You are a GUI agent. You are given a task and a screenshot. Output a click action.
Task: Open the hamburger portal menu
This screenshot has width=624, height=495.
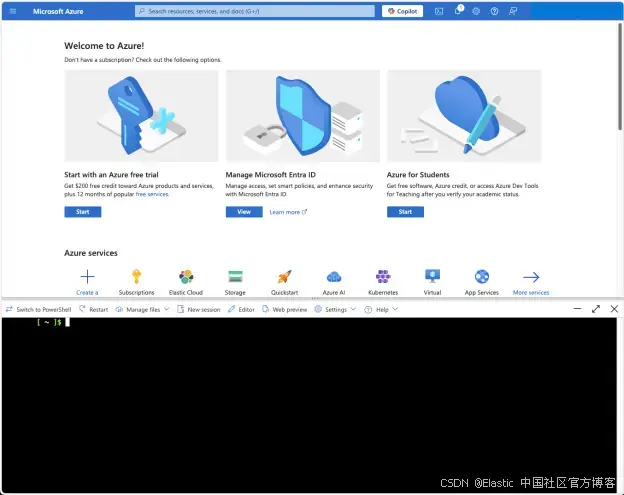[x=13, y=11]
